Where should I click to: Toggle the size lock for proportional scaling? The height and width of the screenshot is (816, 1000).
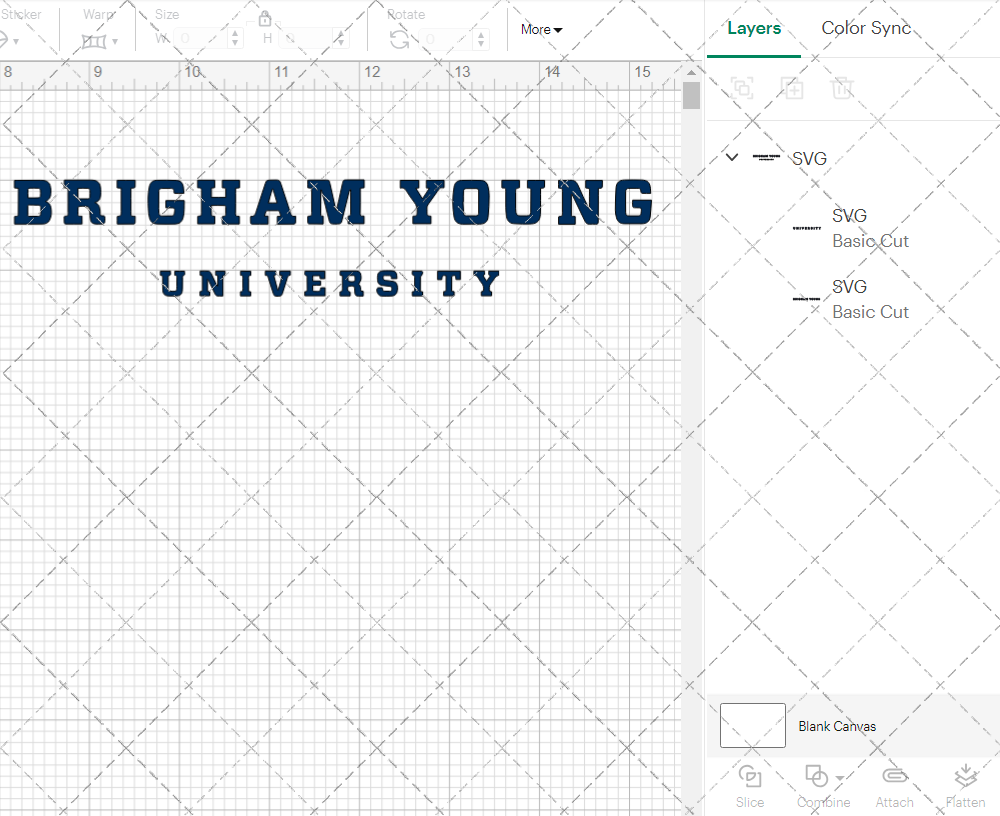tap(265, 18)
